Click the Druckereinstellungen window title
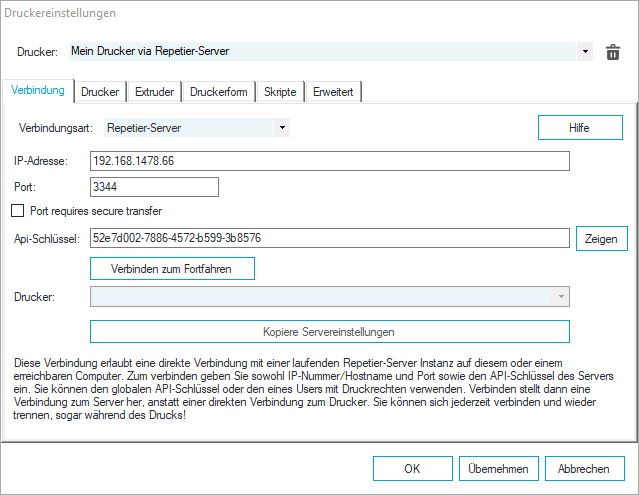 pyautogui.click(x=60, y=13)
